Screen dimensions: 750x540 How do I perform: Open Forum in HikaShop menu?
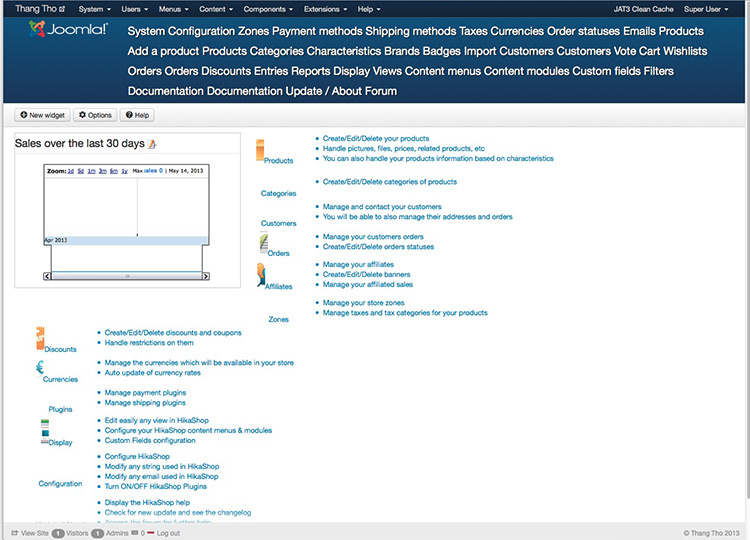[x=381, y=91]
